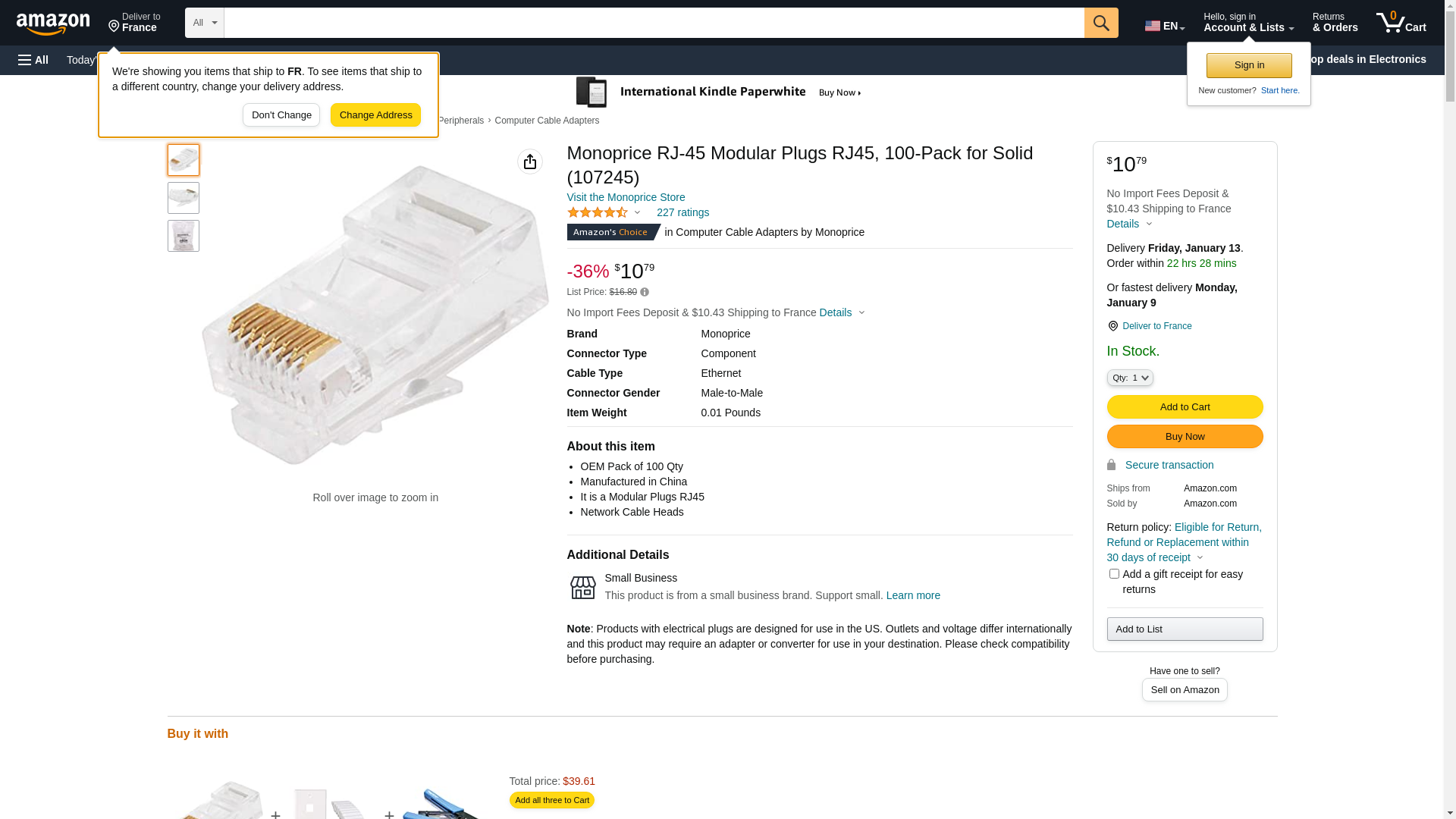
Task: Click the Deliver to France location link
Action: (x=1156, y=326)
